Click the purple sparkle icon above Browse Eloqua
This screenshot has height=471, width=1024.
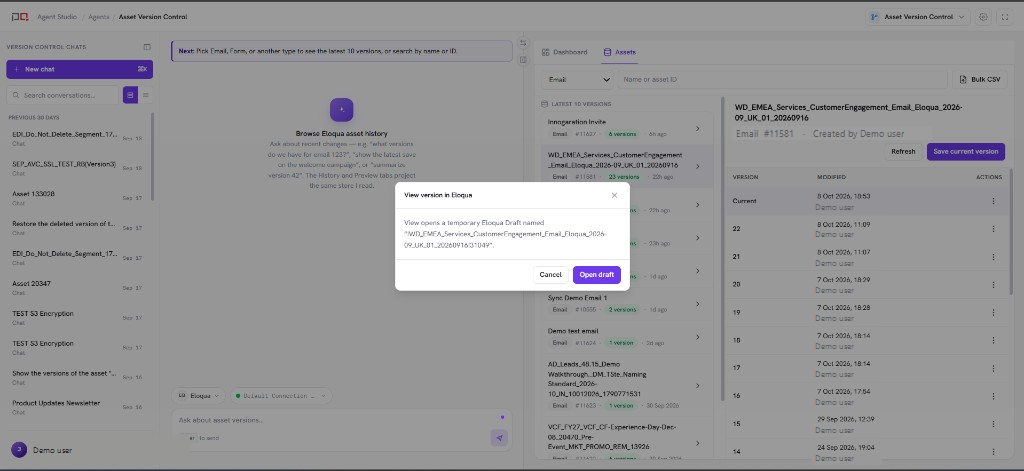[x=342, y=110]
